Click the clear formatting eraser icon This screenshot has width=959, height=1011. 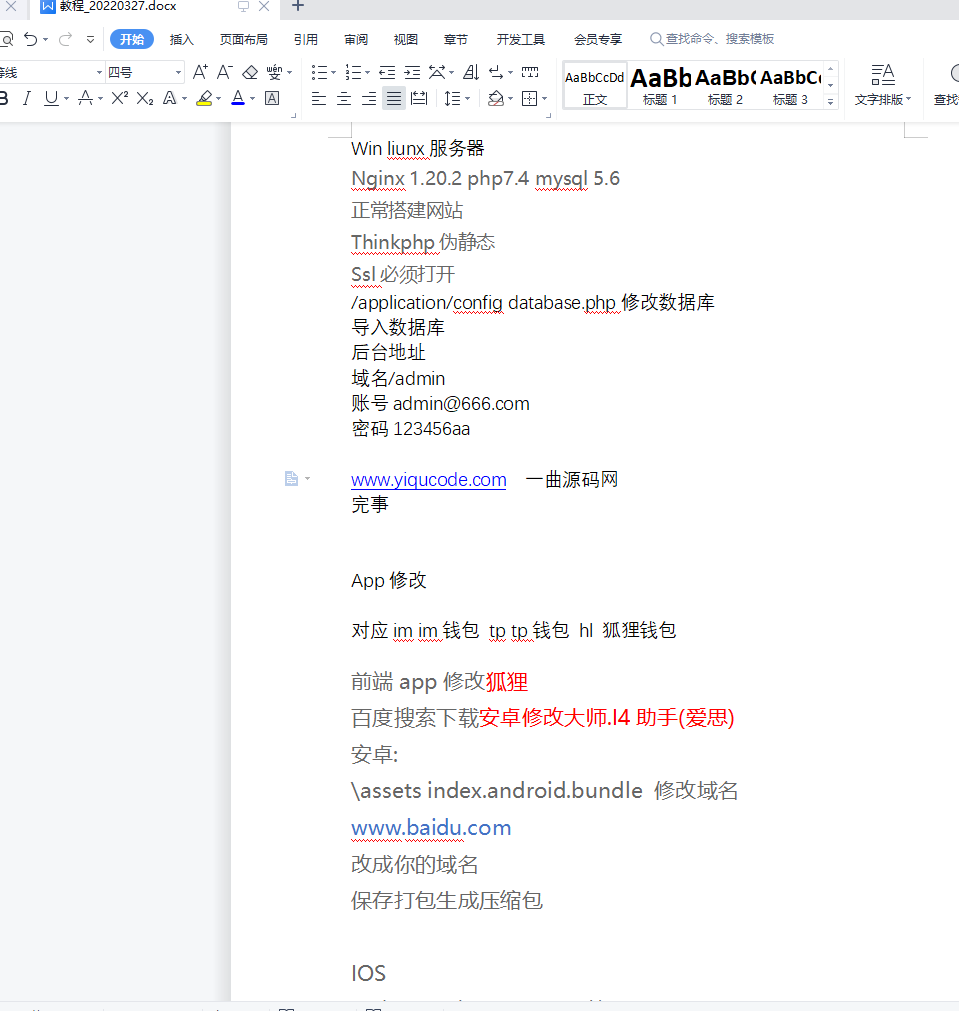pyautogui.click(x=250, y=72)
